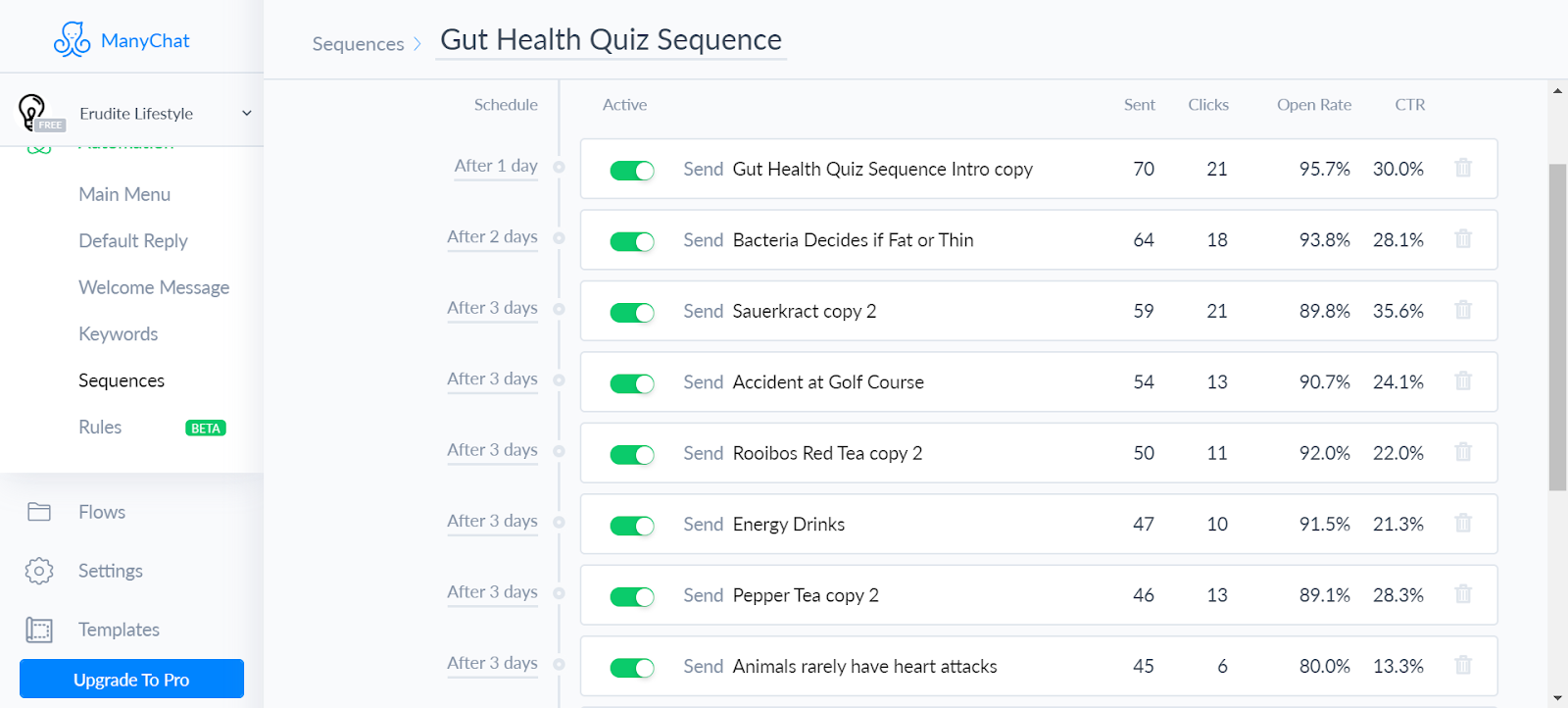The height and width of the screenshot is (708, 1568).
Task: Delete the Bacteria Decides if Fat or Thin message
Action: (1463, 239)
